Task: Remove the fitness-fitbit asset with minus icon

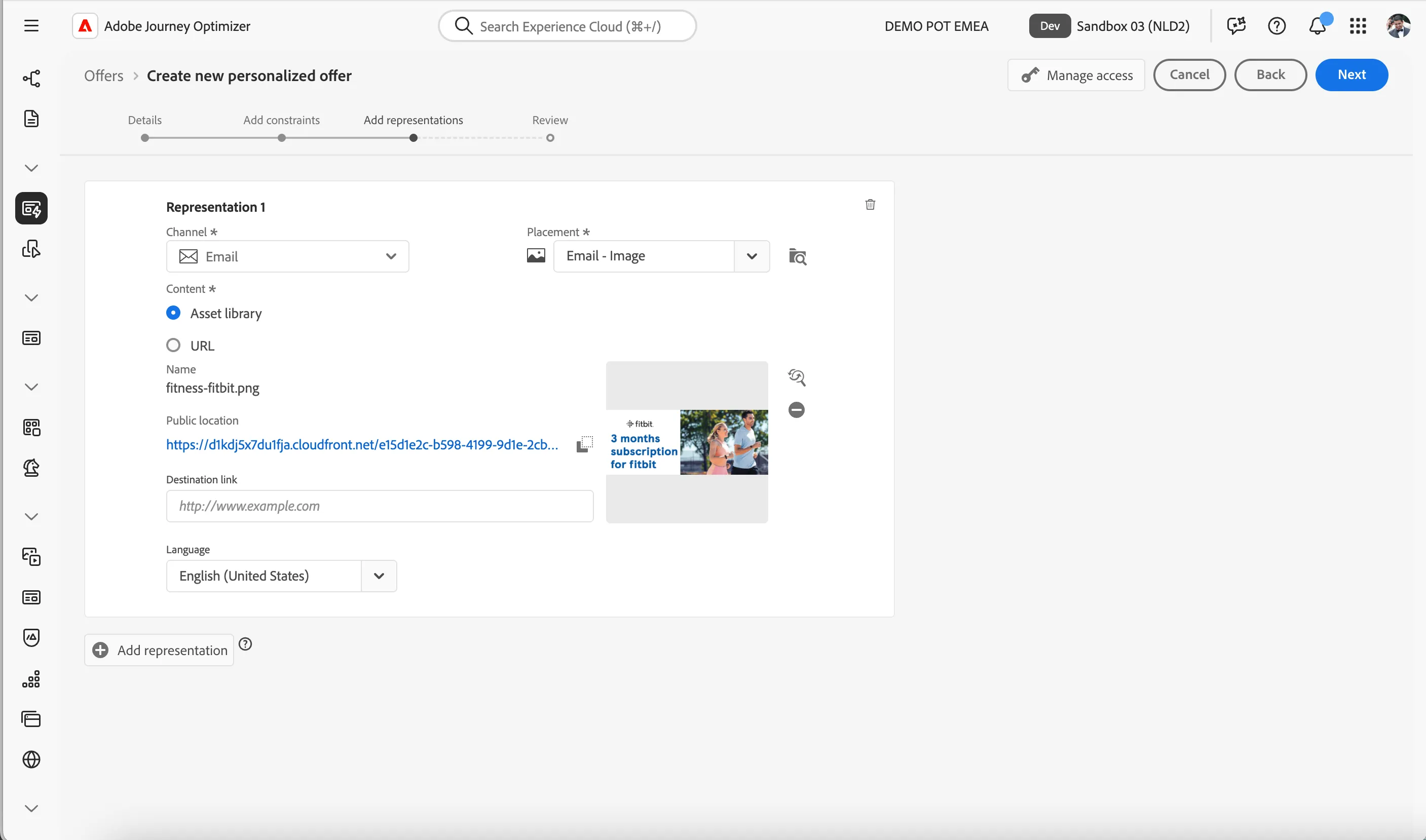Action: (x=797, y=410)
